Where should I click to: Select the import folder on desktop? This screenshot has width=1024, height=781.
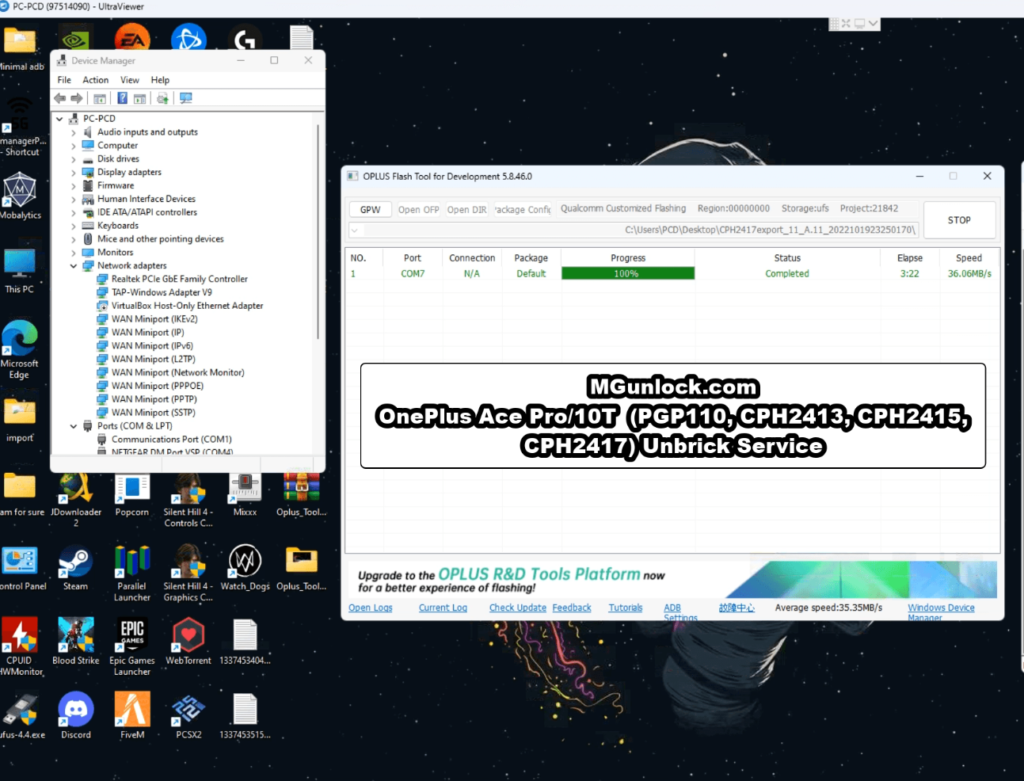pos(20,419)
